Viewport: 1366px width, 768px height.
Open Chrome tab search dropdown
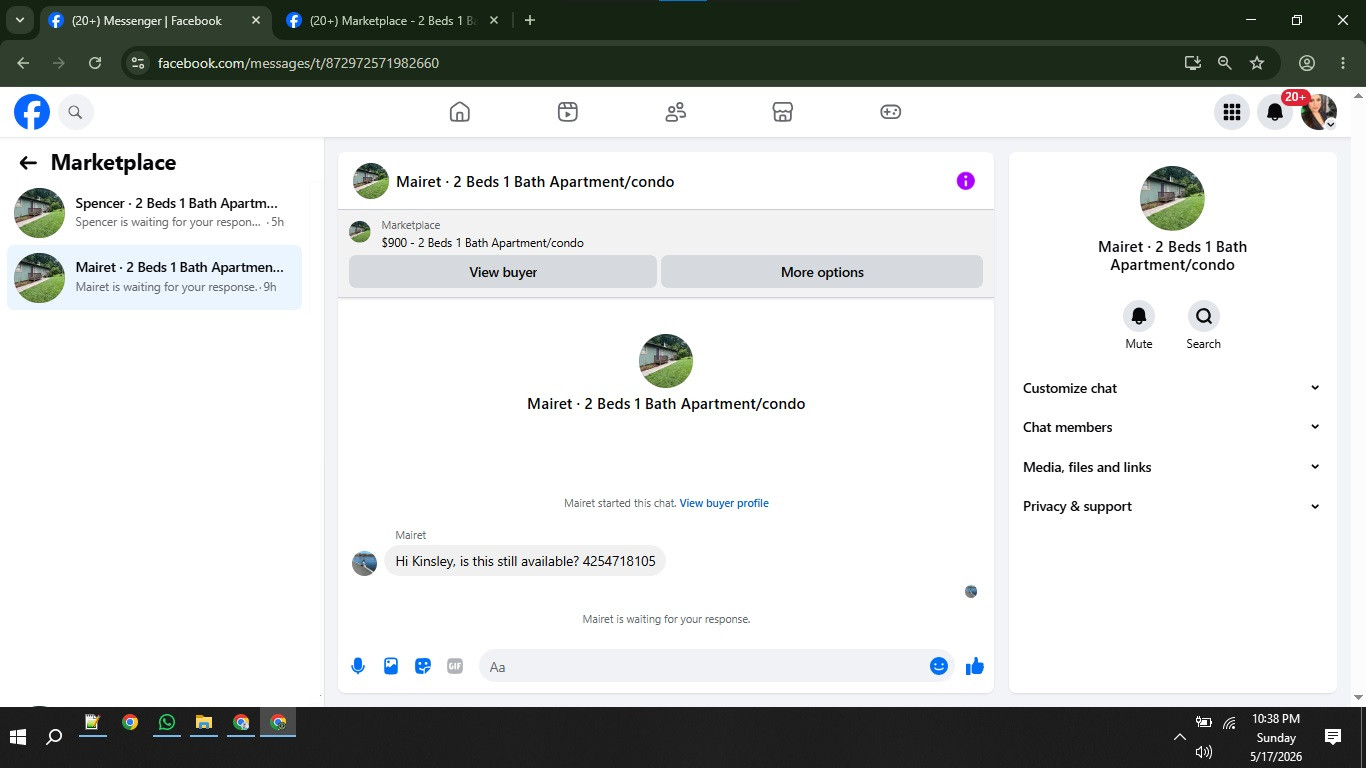tap(19, 20)
